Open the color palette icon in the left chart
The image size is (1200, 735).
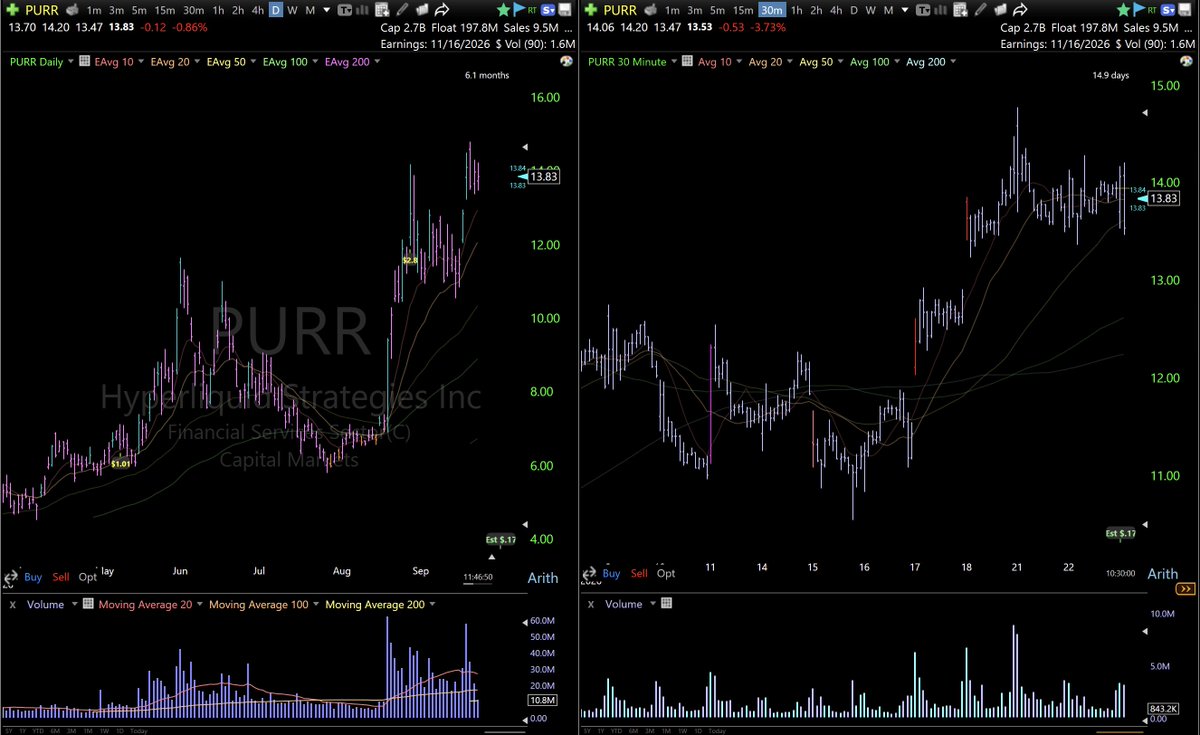click(x=567, y=62)
